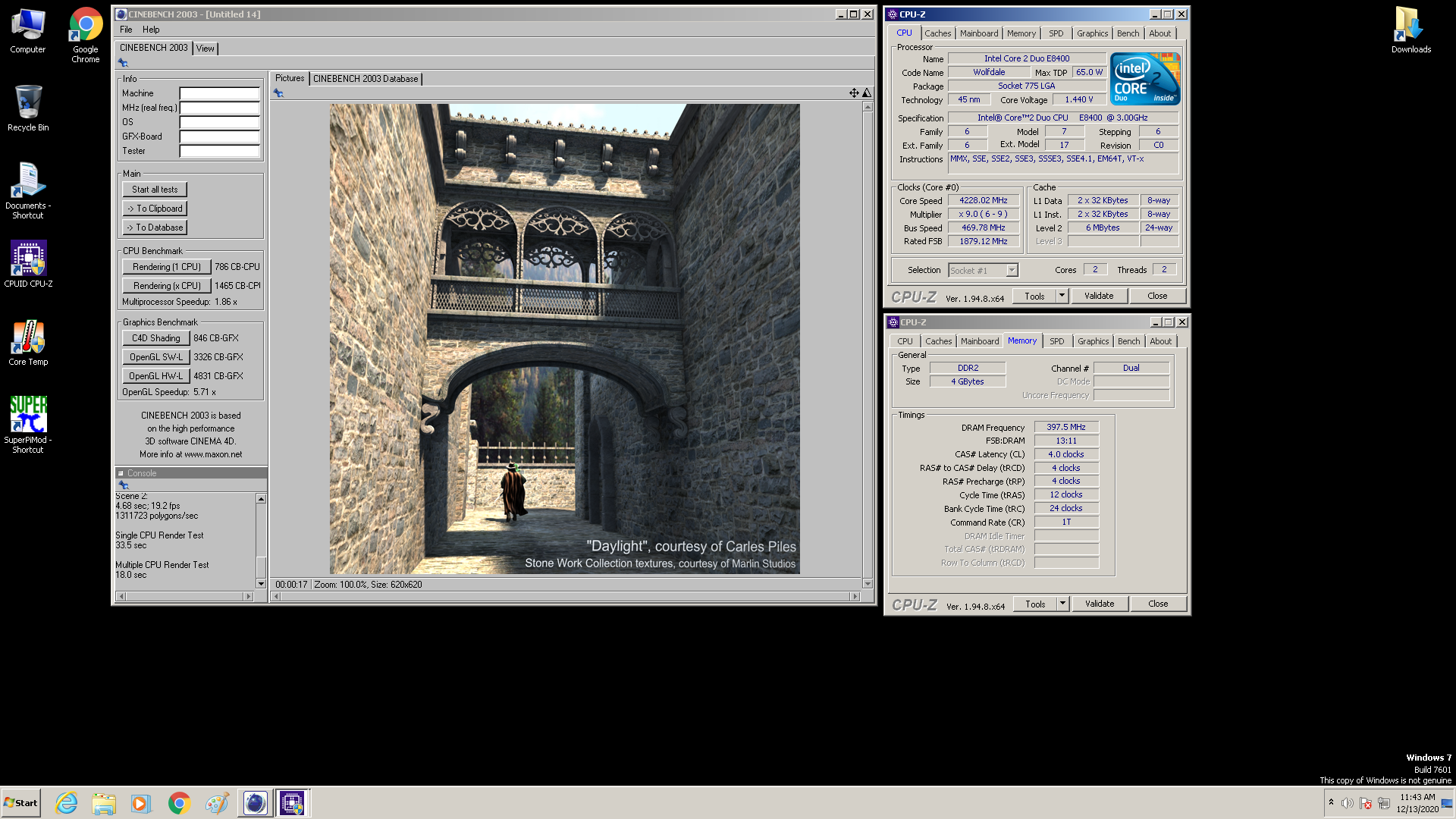This screenshot has width=1456, height=819.
Task: Click the Machine input field
Action: coord(220,93)
